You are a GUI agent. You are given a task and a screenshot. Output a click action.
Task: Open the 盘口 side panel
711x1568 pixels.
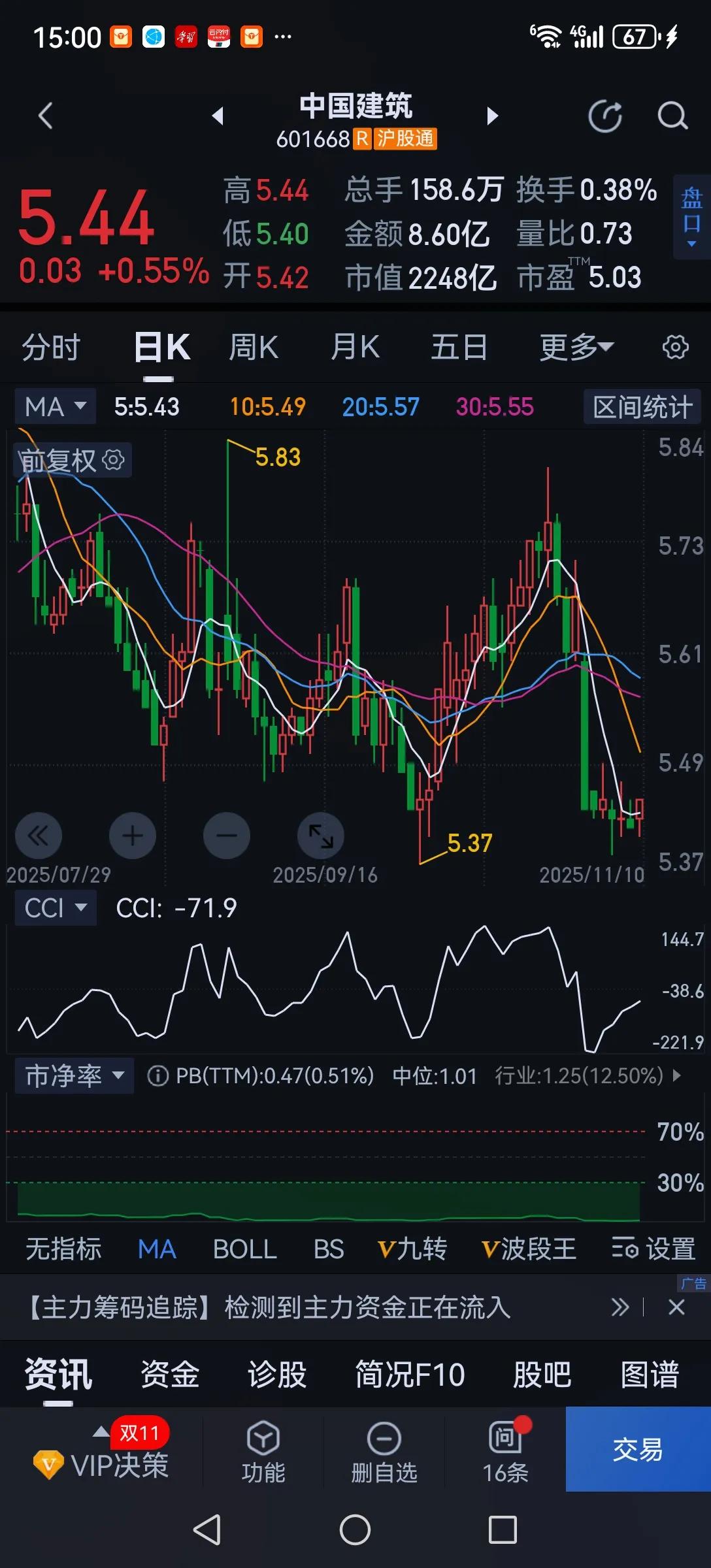coord(692,217)
